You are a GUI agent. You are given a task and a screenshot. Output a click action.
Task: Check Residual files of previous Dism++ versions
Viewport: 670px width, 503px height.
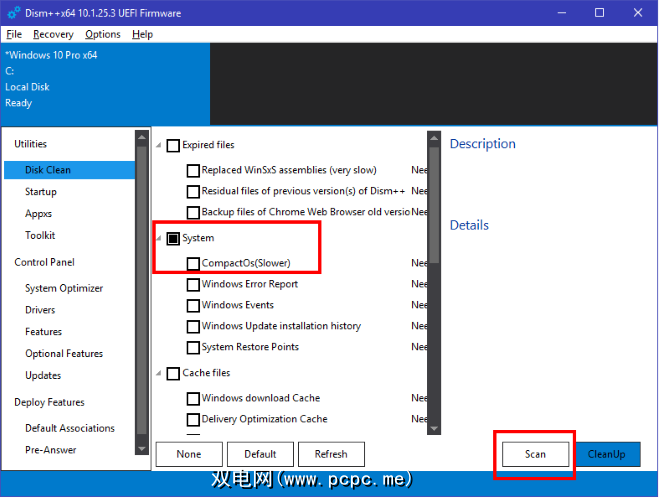click(193, 191)
